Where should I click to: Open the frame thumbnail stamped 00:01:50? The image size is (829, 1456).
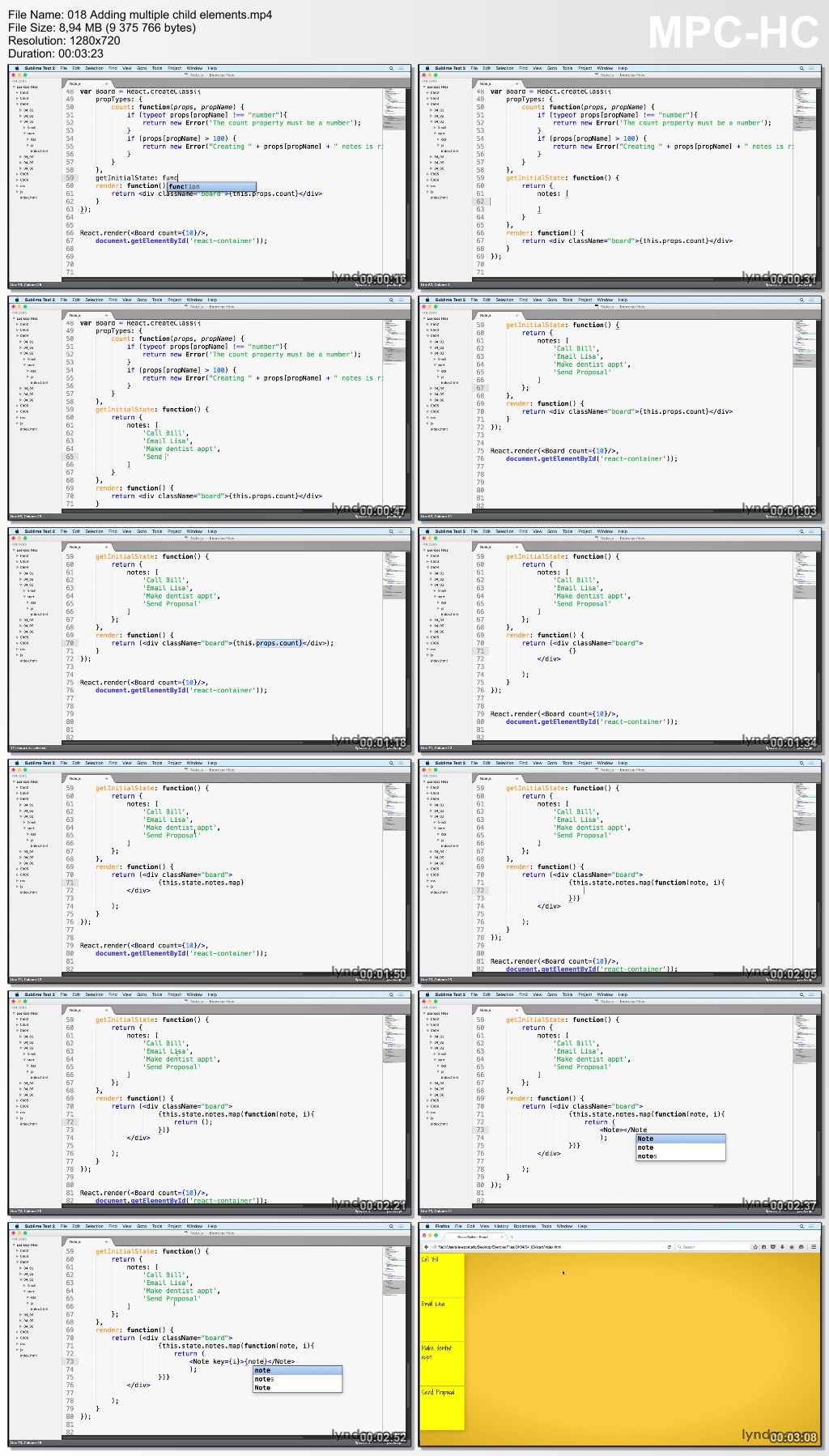click(x=209, y=871)
